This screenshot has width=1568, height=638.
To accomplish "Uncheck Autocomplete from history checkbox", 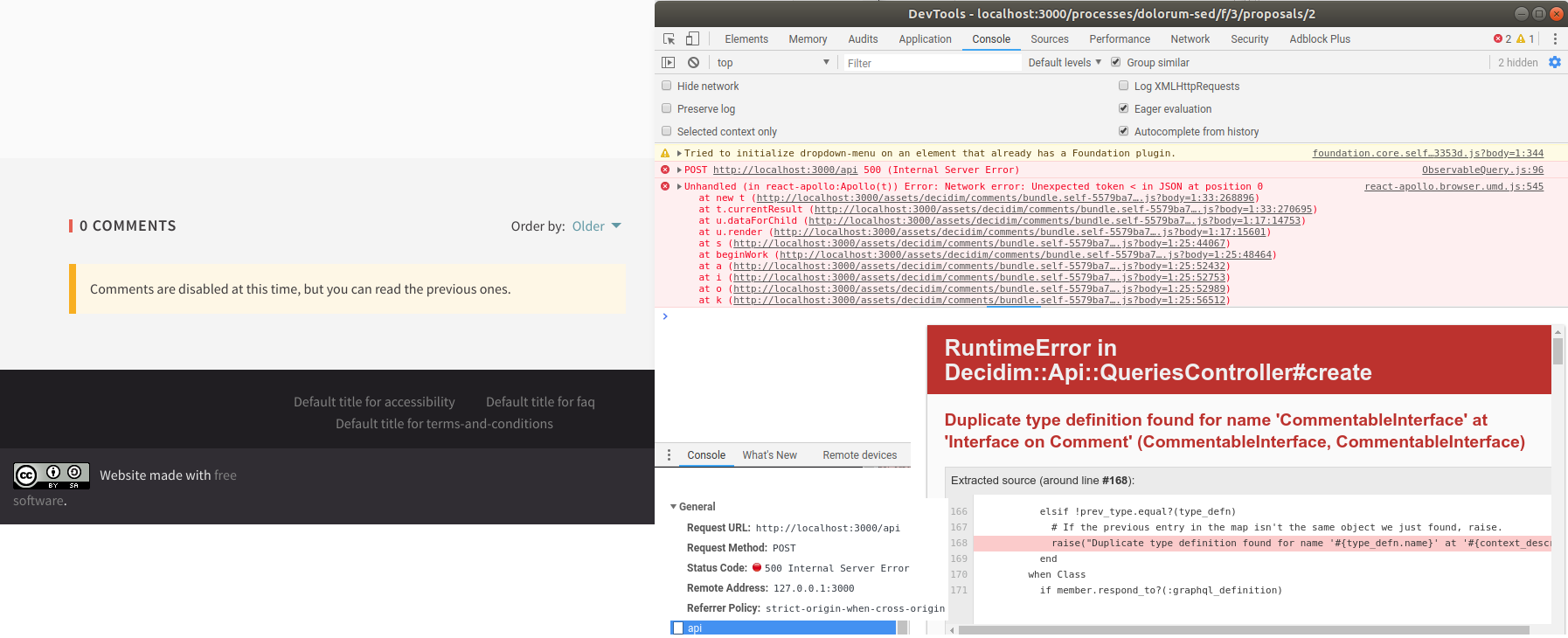I will (1124, 131).
